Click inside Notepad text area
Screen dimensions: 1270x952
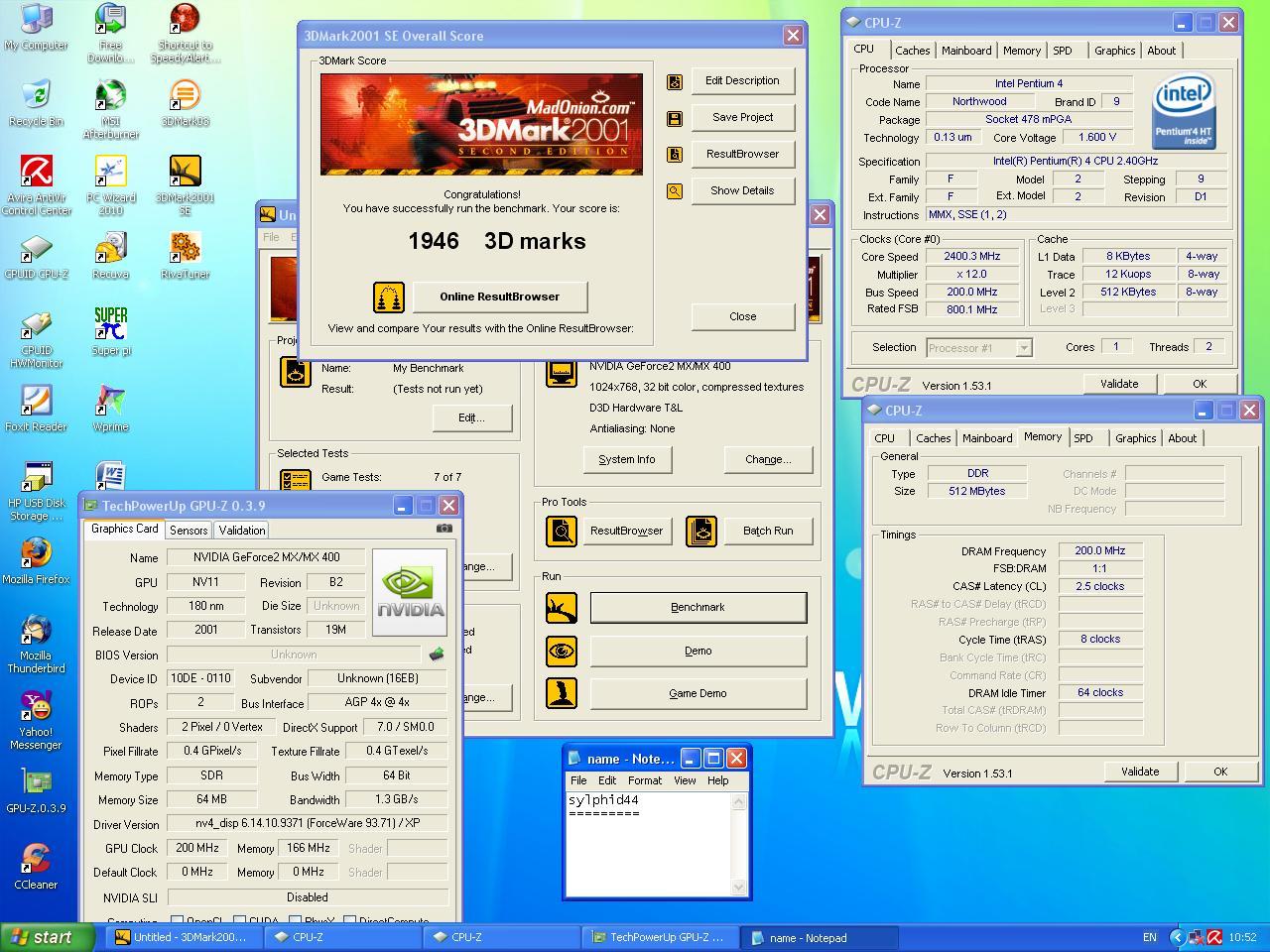(648, 844)
